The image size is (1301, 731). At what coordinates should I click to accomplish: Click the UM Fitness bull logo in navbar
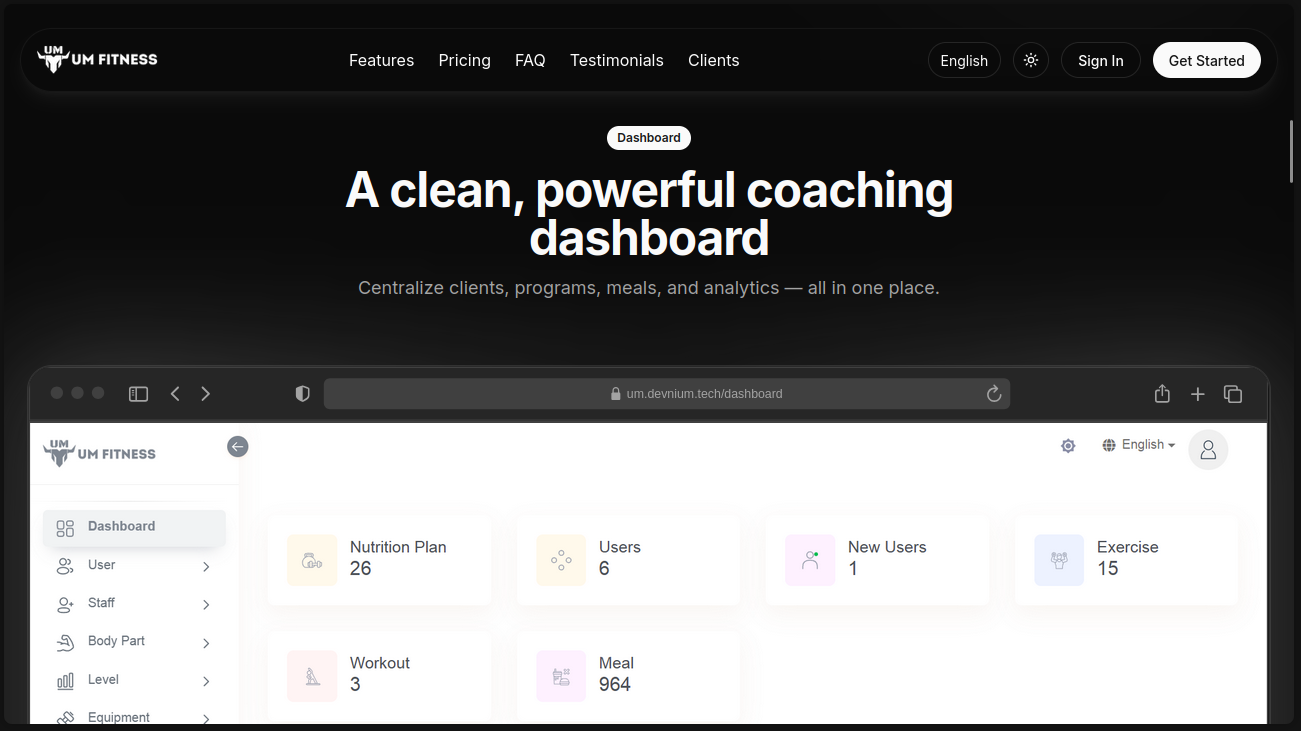click(x=53, y=60)
